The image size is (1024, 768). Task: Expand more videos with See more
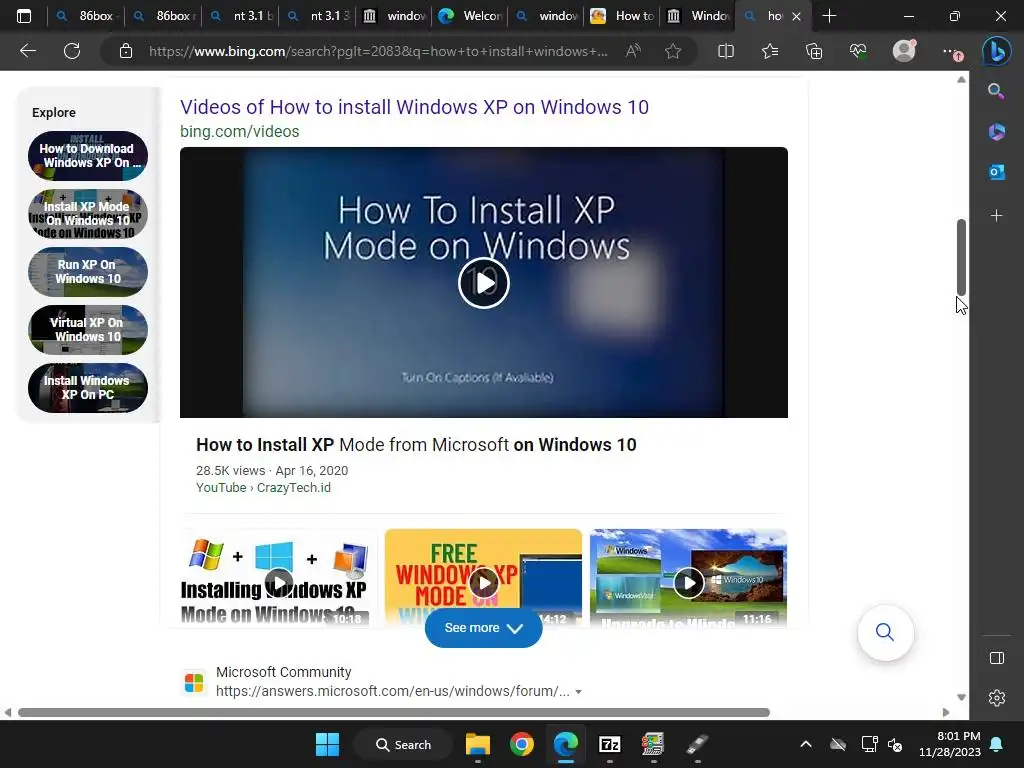coord(483,628)
